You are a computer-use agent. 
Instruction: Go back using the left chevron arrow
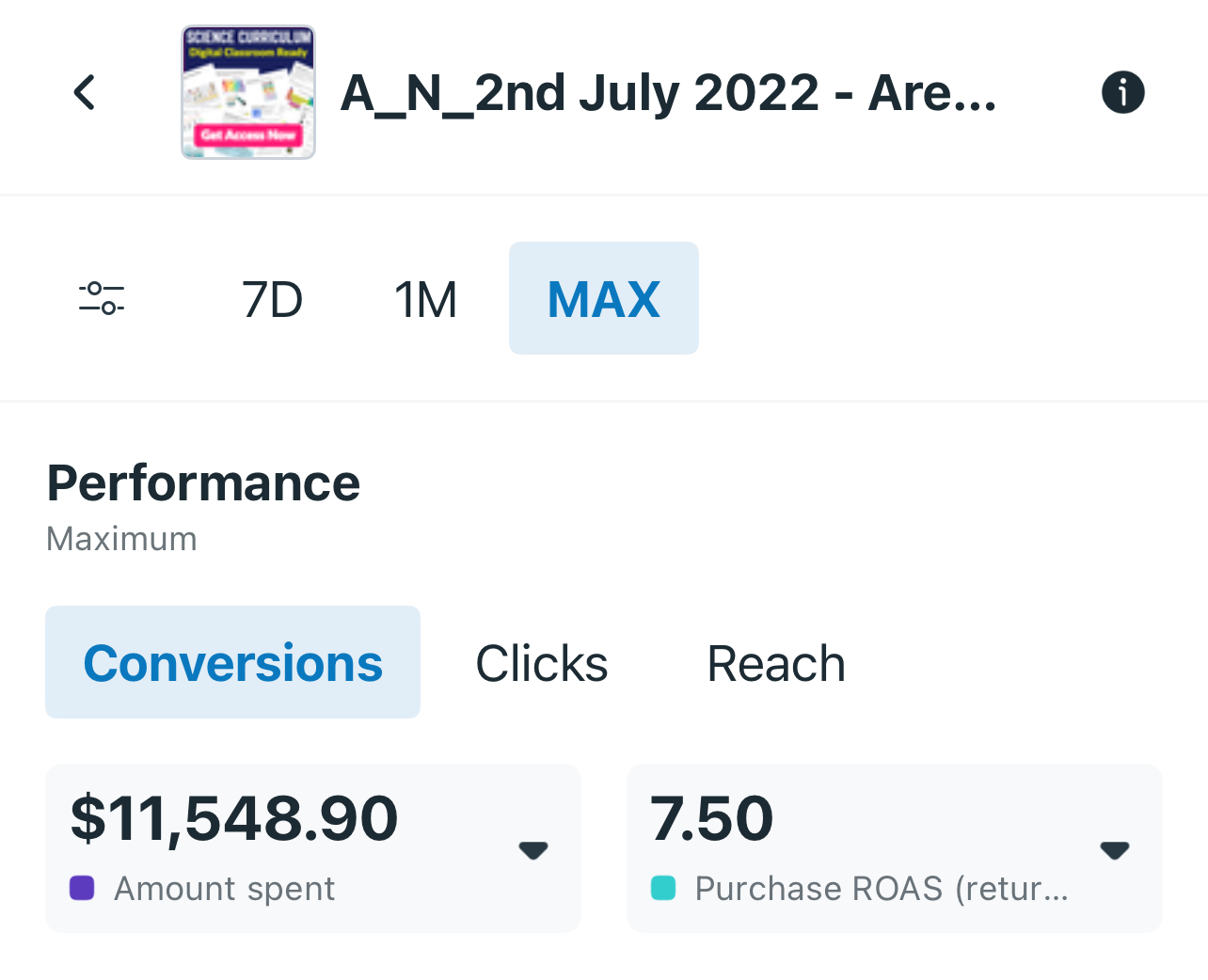[x=85, y=92]
